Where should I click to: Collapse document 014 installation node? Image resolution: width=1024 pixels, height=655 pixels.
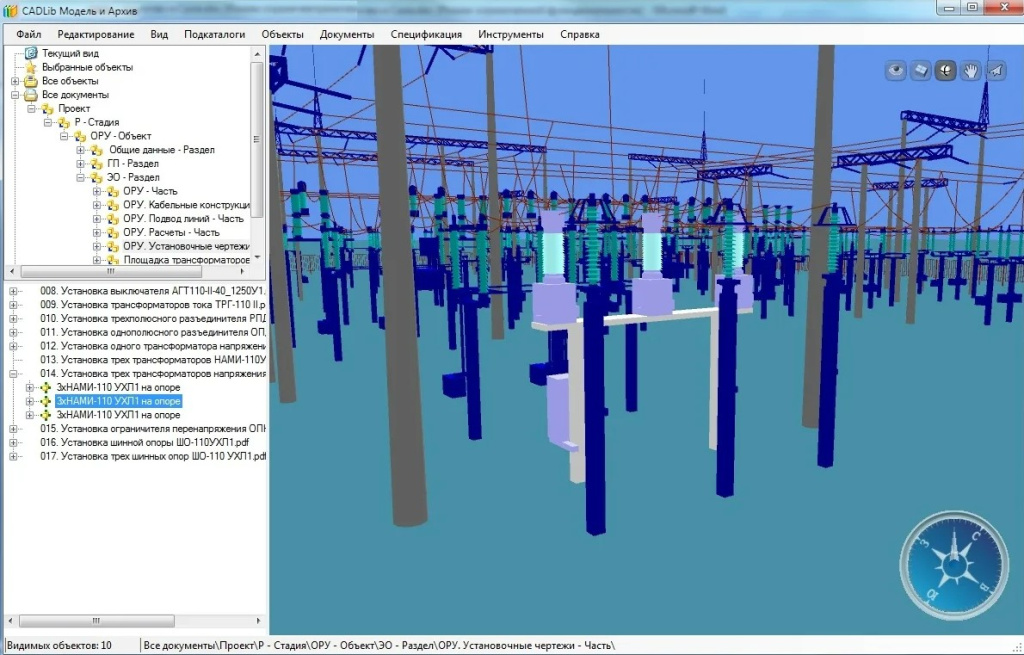[14, 374]
